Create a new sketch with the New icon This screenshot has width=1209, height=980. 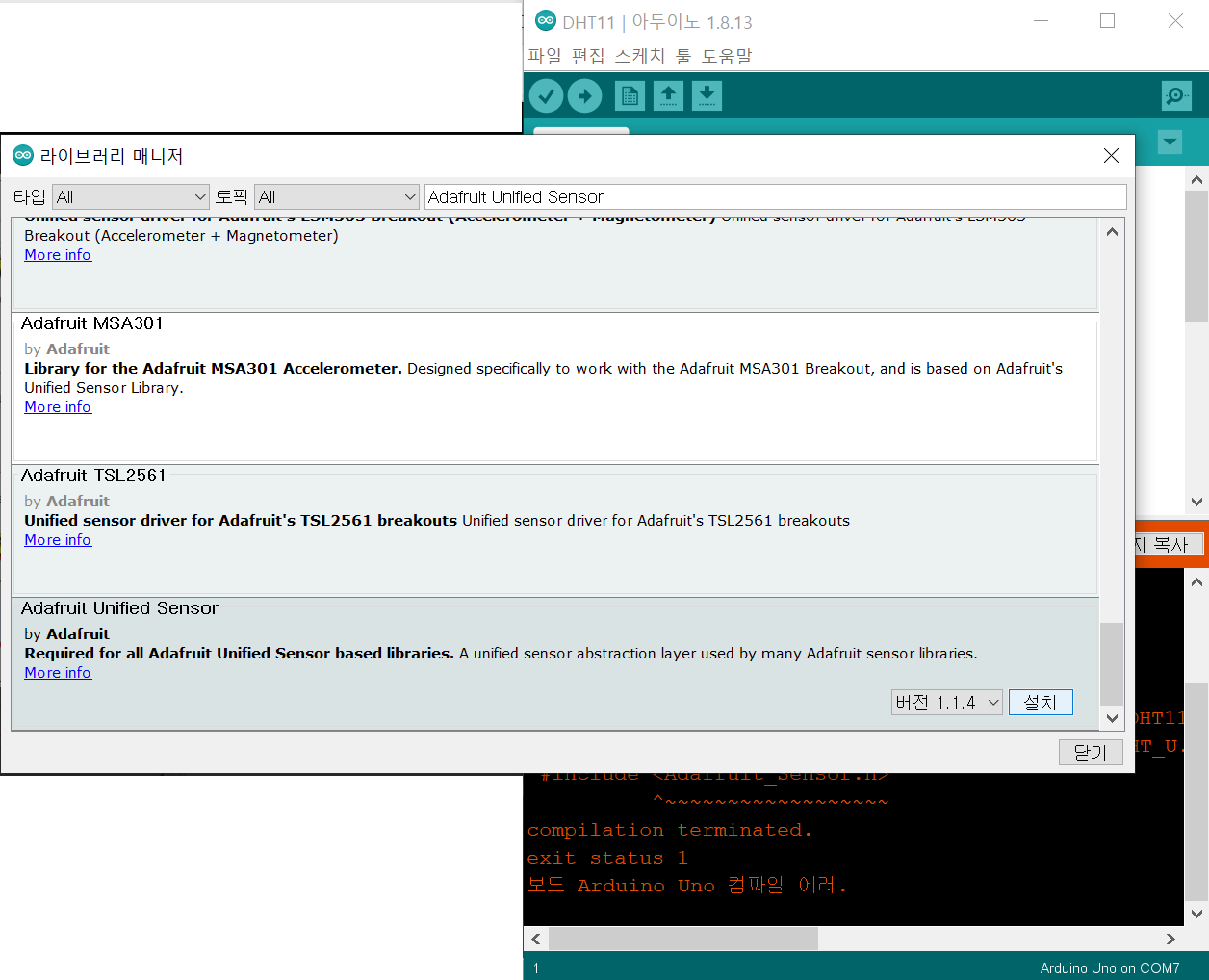click(x=630, y=96)
